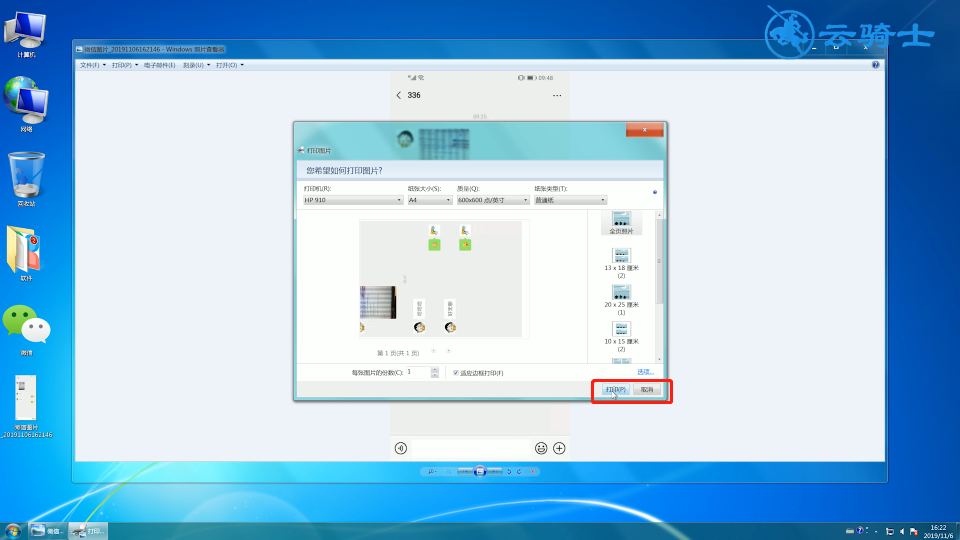Screen dimensions: 960x540
Task: Go to previous photo in Photo Viewer
Action: (x=465, y=471)
